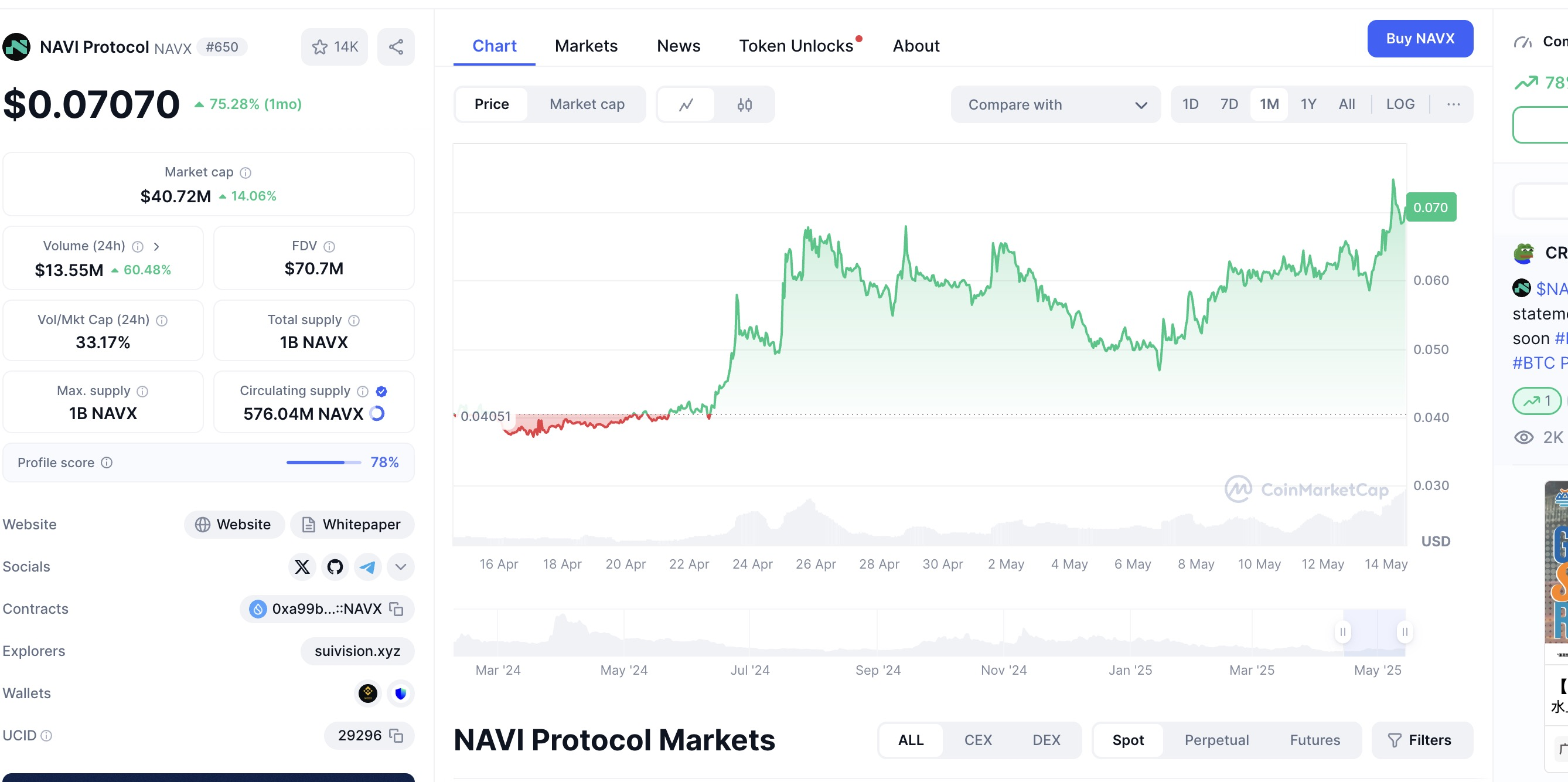Select the Spot markets option

point(1128,740)
